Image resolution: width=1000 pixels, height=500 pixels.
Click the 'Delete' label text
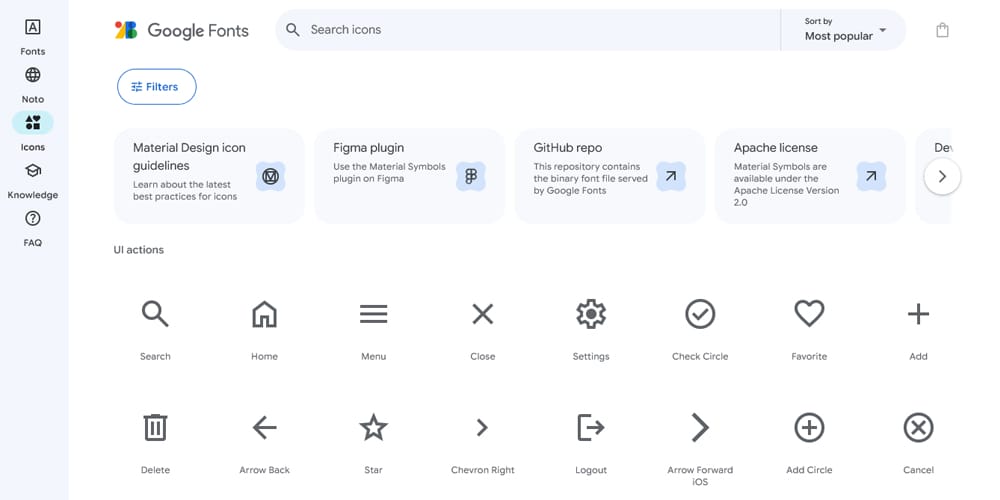pyautogui.click(x=155, y=470)
